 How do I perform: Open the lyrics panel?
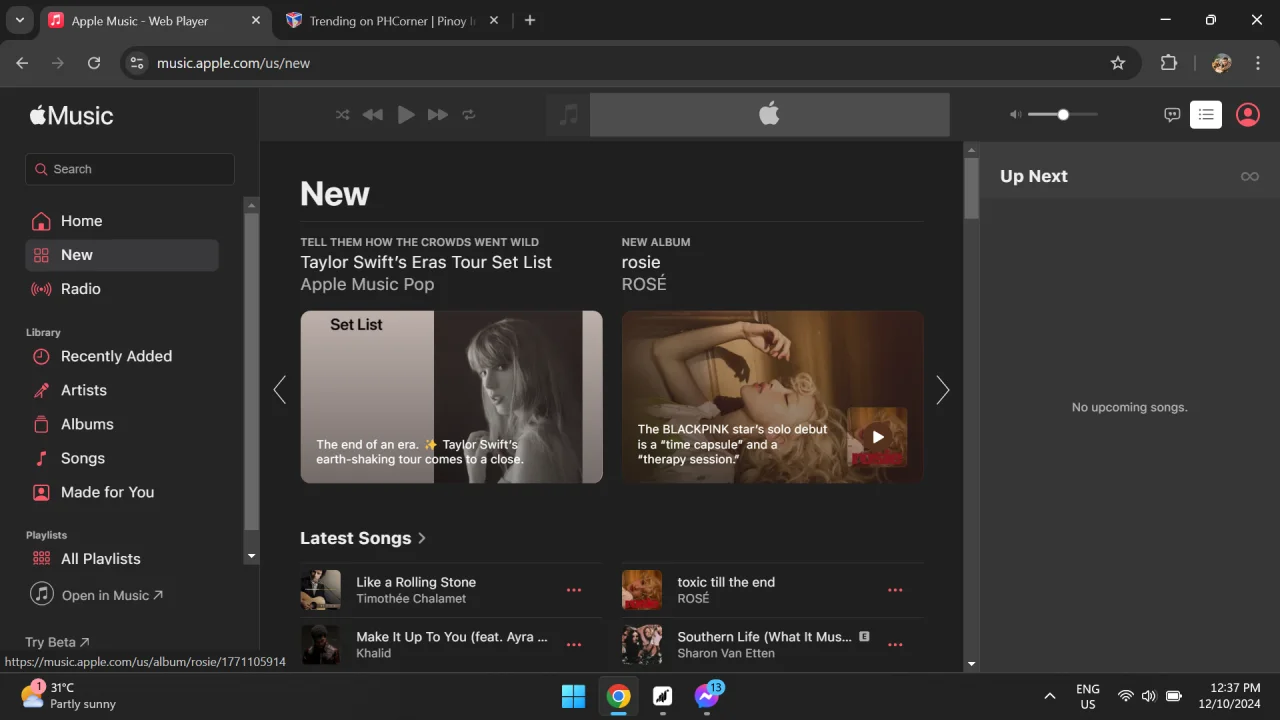[1172, 115]
